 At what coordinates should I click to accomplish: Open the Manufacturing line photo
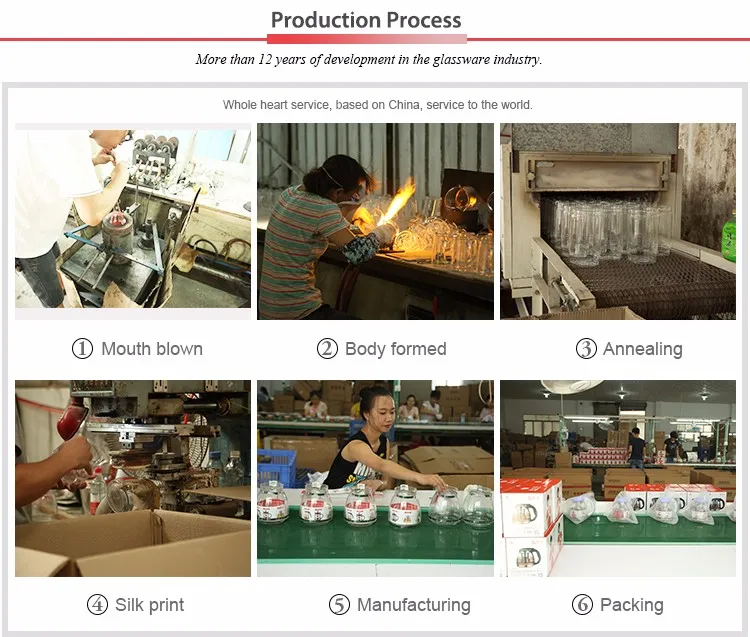375,478
